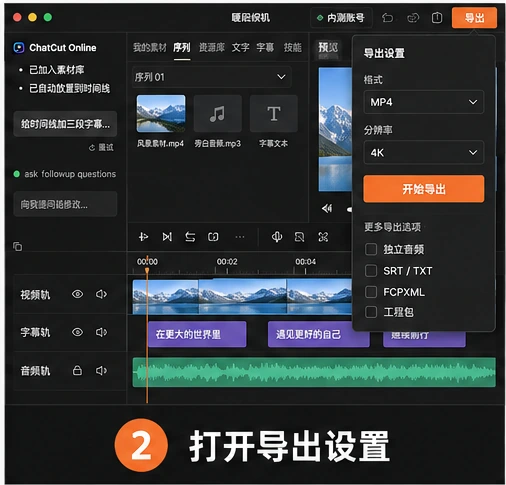The width and height of the screenshot is (506, 485).
Task: Toggle 视频轨 eye visibility icon
Action: coord(77,294)
